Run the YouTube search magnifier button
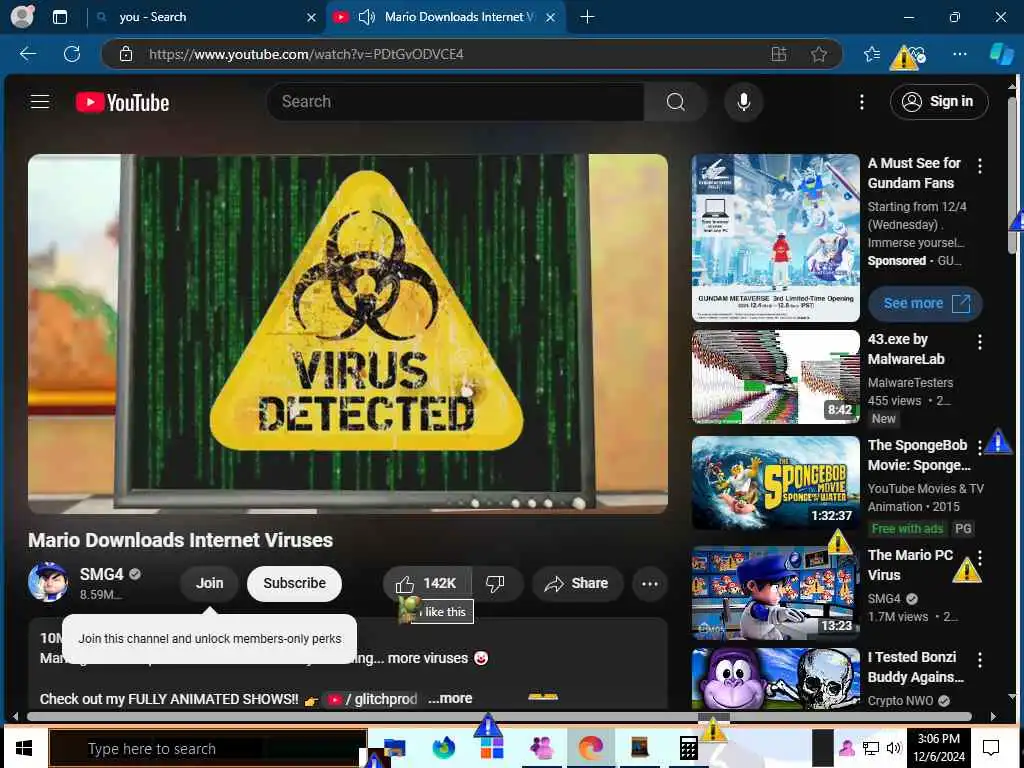This screenshot has height=768, width=1024. (x=675, y=102)
